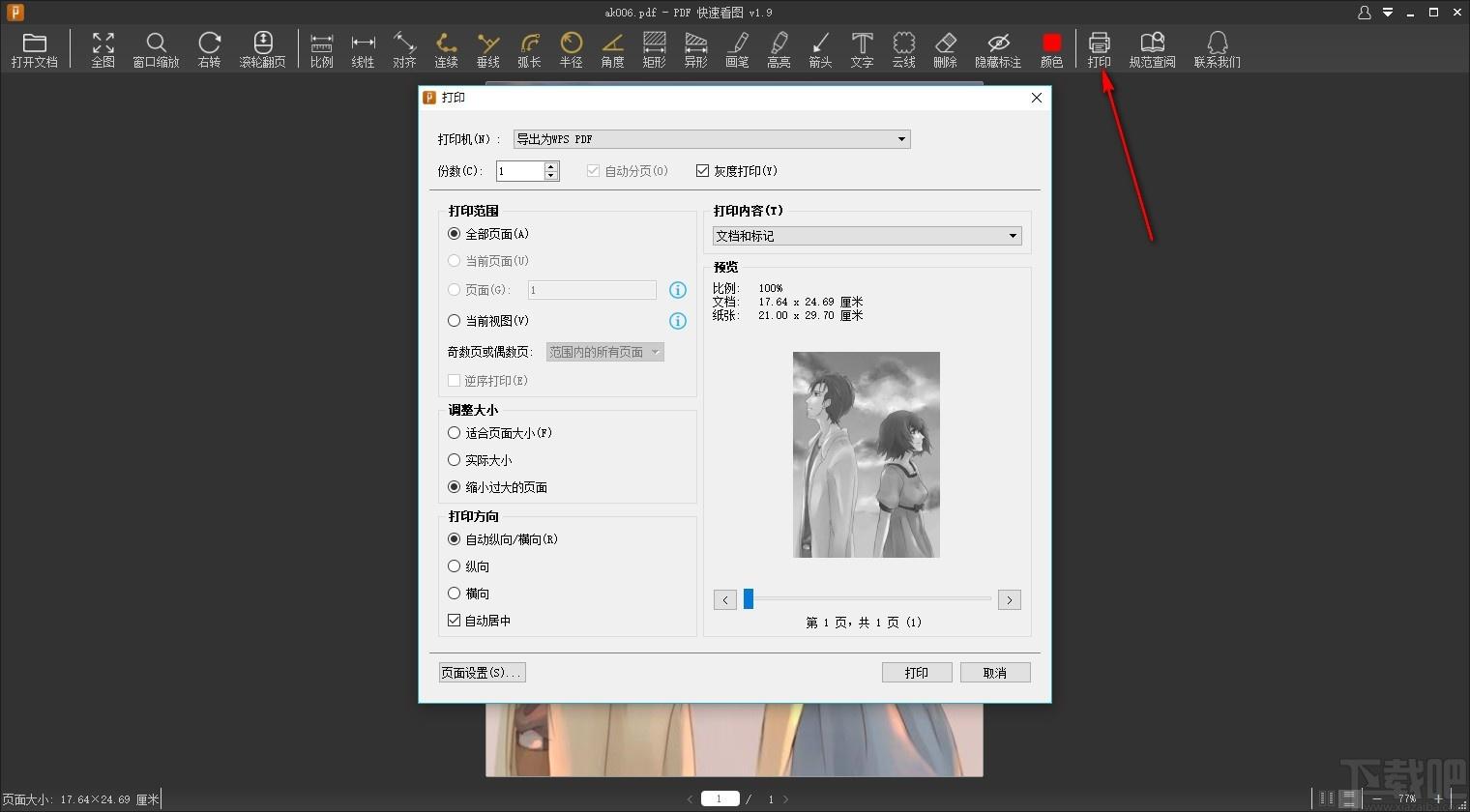Open 联系我们 contact us
This screenshot has width=1470, height=812.
(x=1217, y=49)
